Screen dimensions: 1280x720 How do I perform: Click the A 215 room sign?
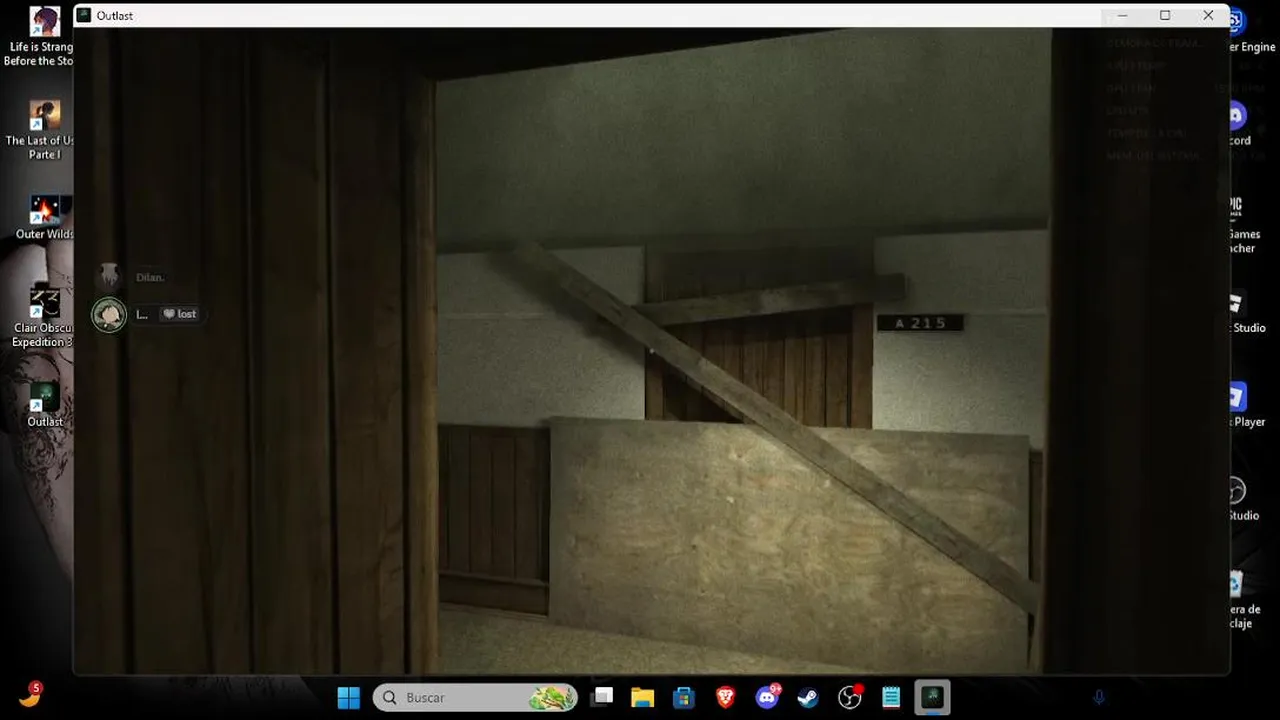coord(920,323)
